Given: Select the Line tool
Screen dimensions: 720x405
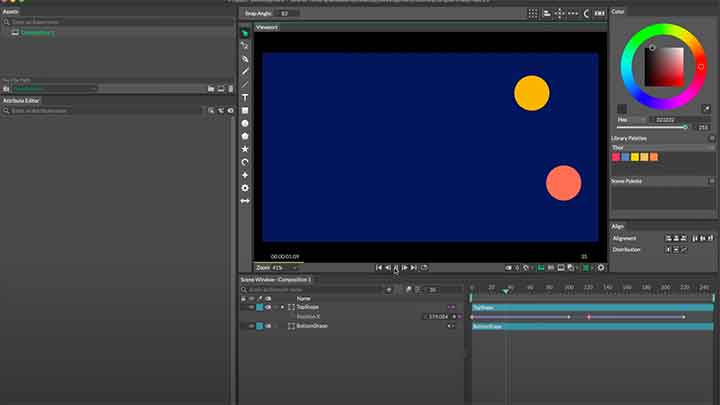Looking at the screenshot, I should pos(245,84).
